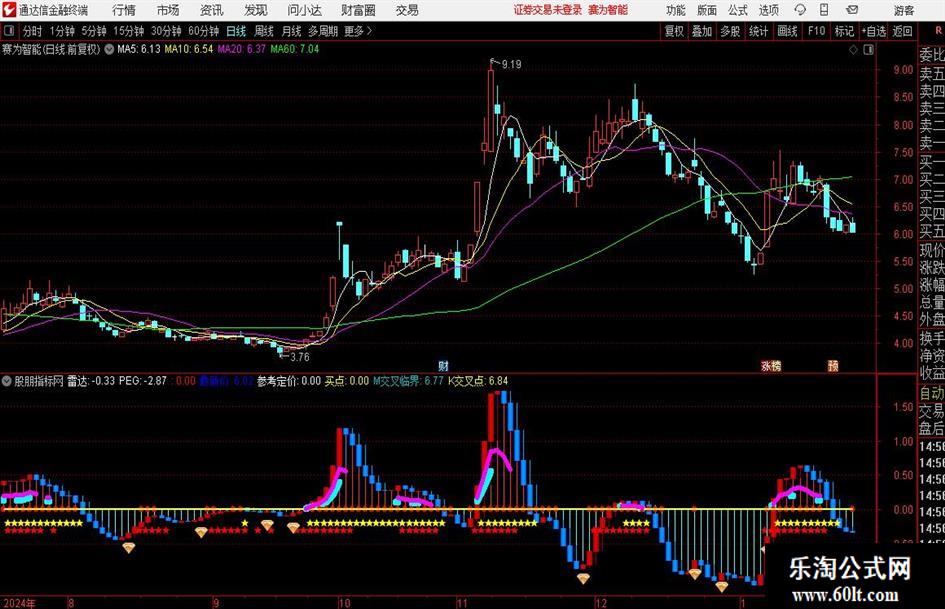Click the 9.19 high price label

click(x=511, y=64)
